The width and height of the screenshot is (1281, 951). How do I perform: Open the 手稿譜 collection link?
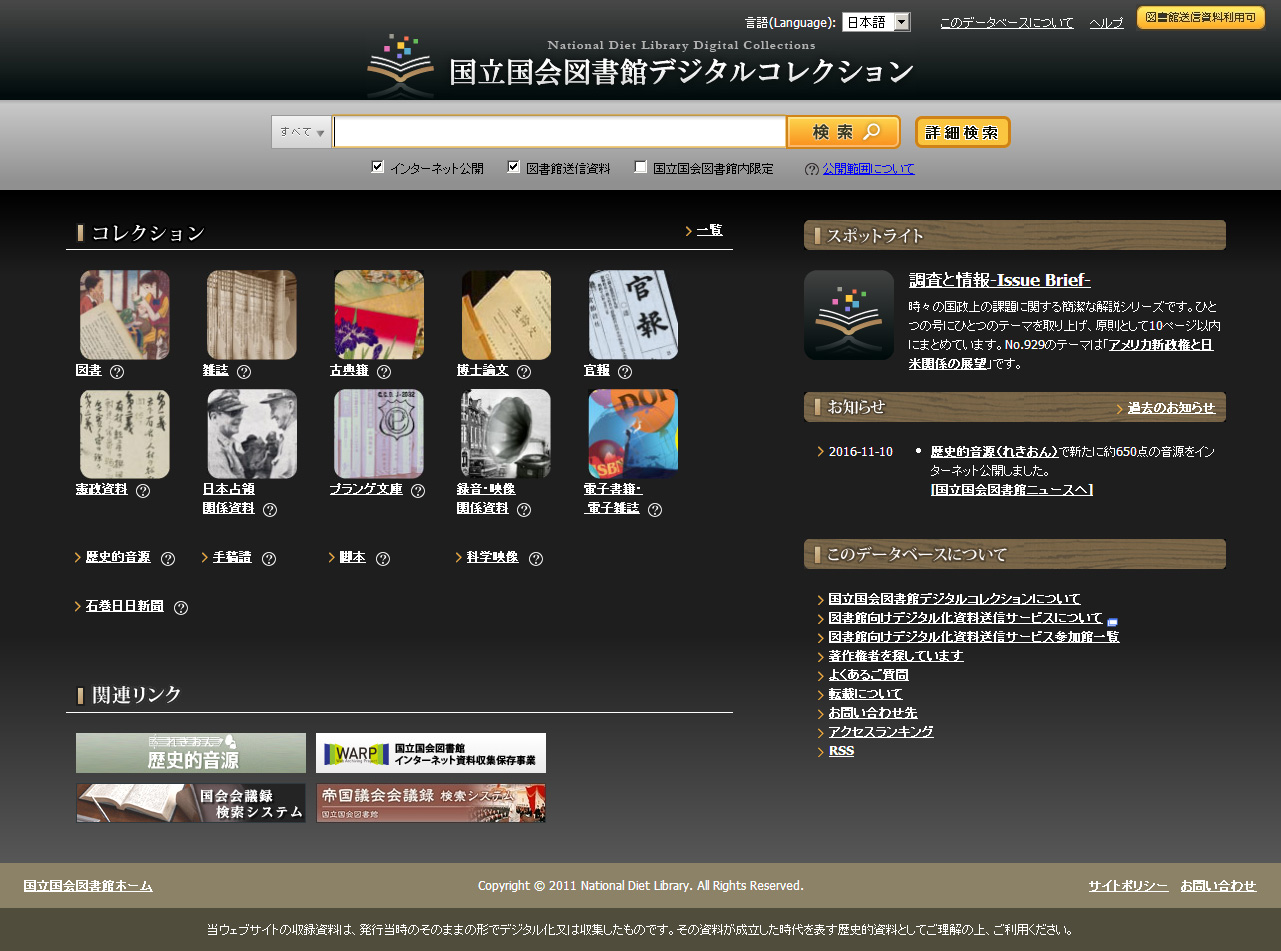point(232,557)
